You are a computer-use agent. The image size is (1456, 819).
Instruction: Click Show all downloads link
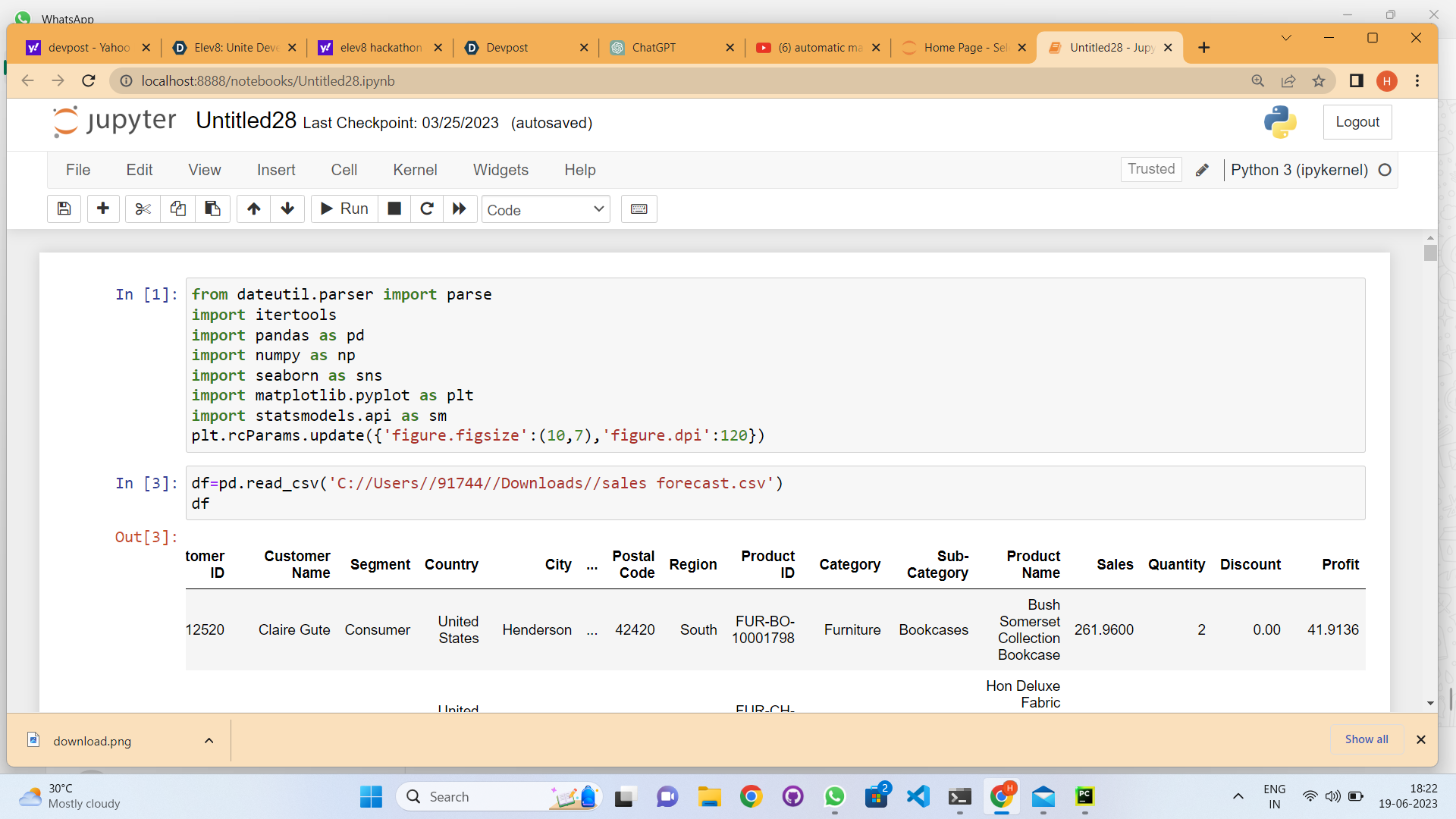point(1366,739)
